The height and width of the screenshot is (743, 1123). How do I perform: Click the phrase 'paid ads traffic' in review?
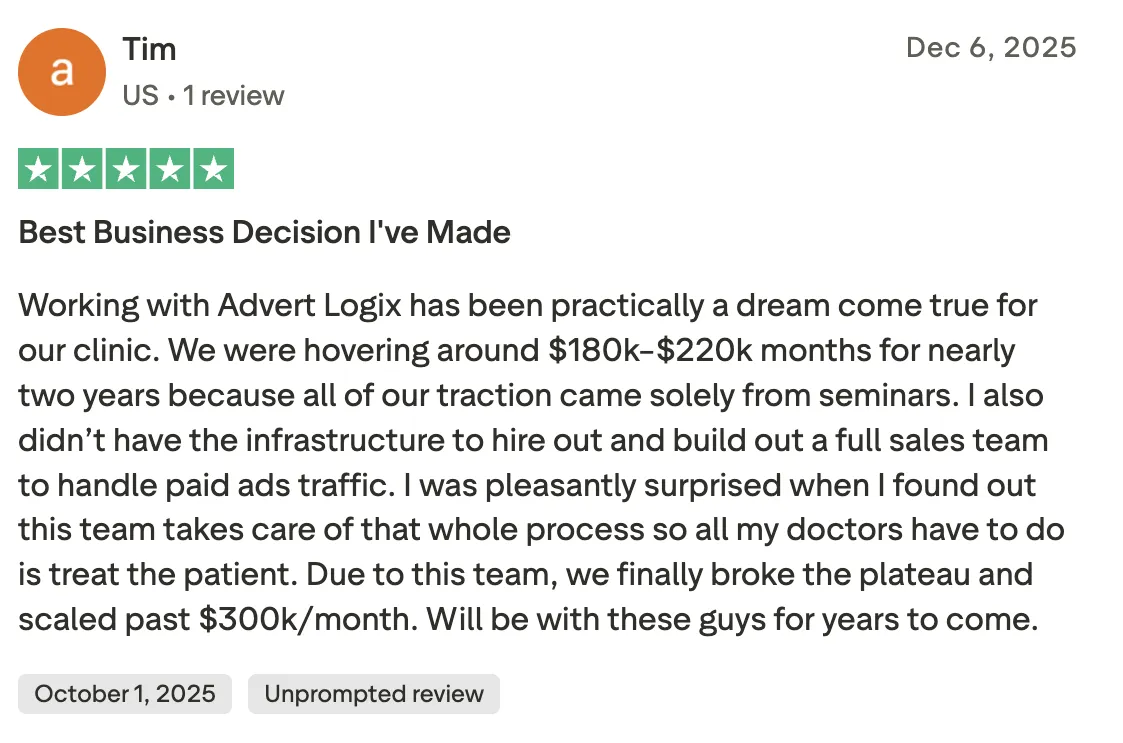click(x=279, y=486)
